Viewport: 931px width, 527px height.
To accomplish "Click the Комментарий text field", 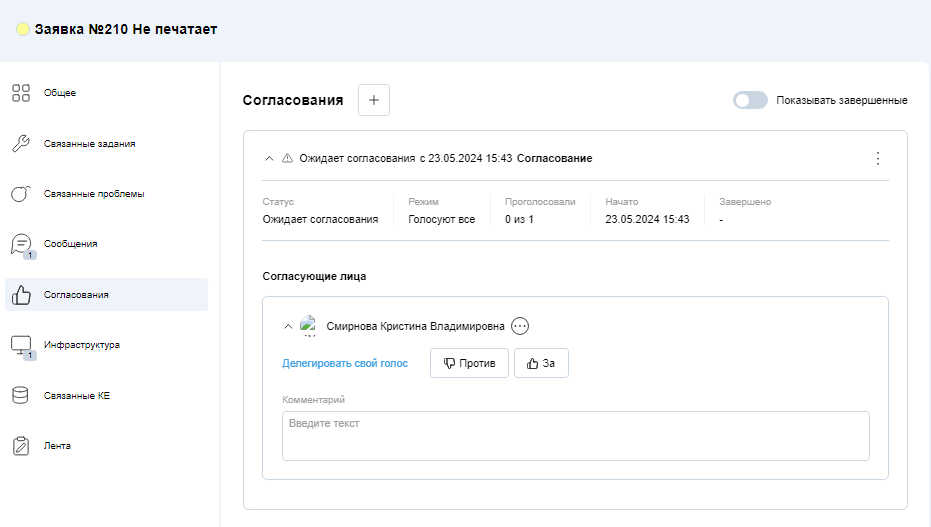I will (x=575, y=436).
